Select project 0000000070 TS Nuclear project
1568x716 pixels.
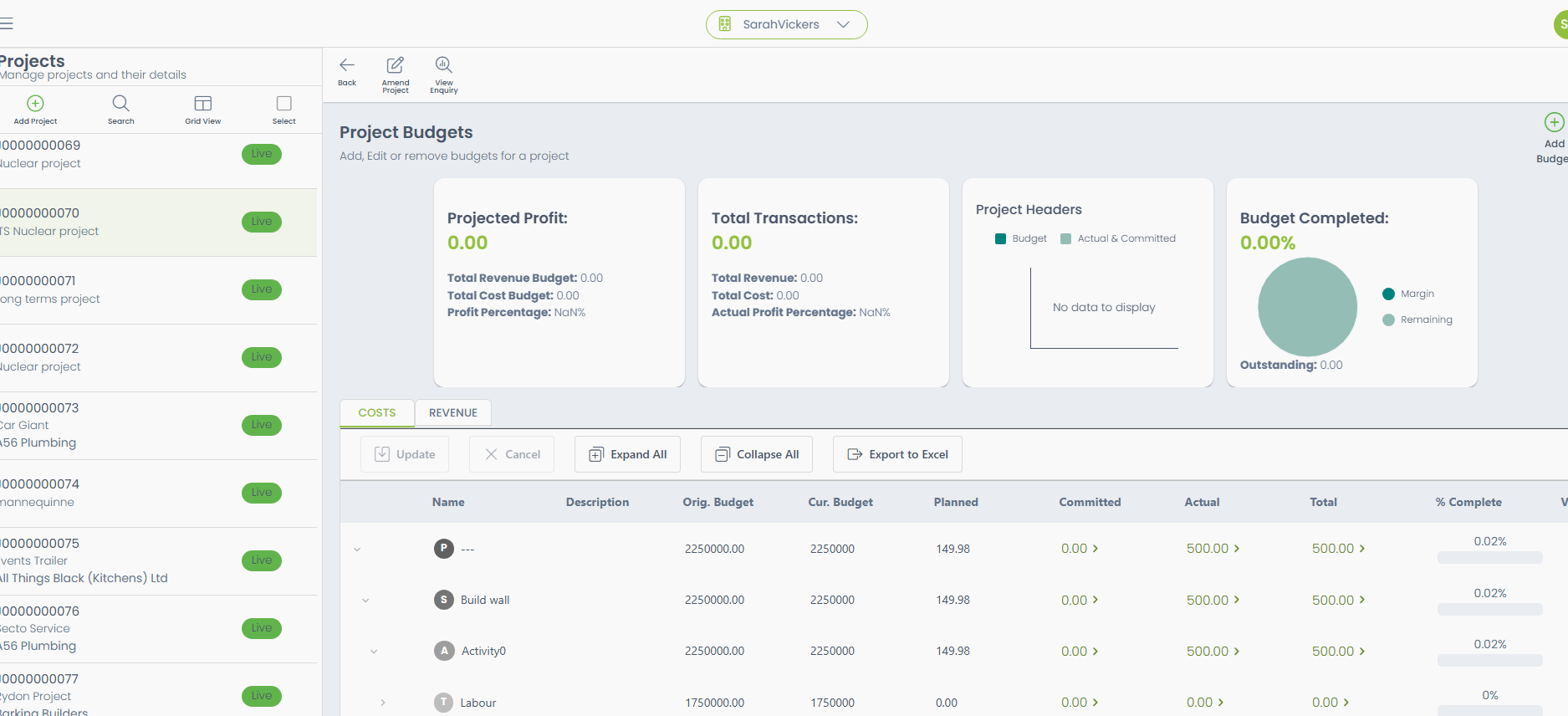point(158,222)
